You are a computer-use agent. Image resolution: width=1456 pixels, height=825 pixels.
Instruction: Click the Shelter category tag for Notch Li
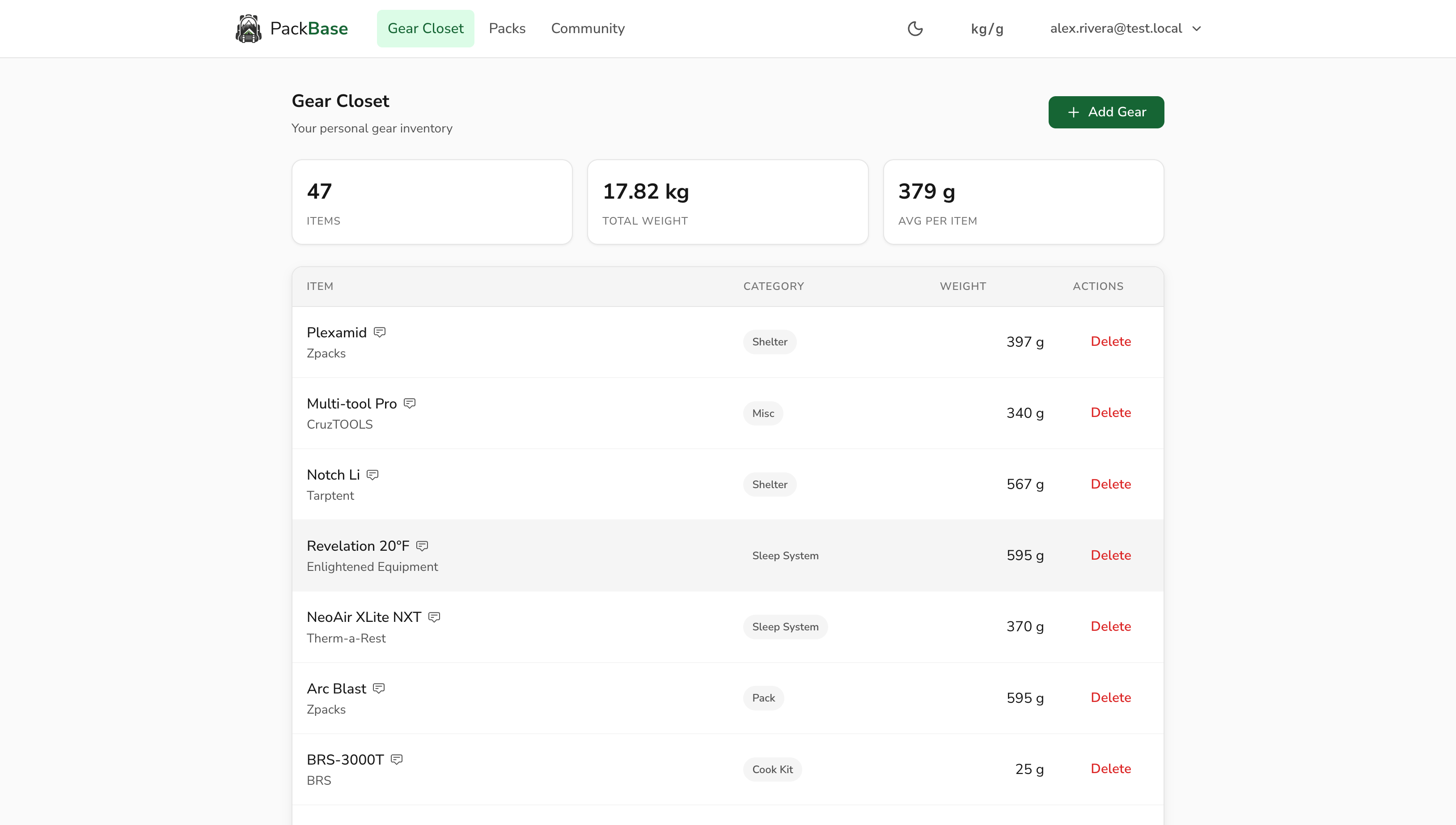point(769,485)
